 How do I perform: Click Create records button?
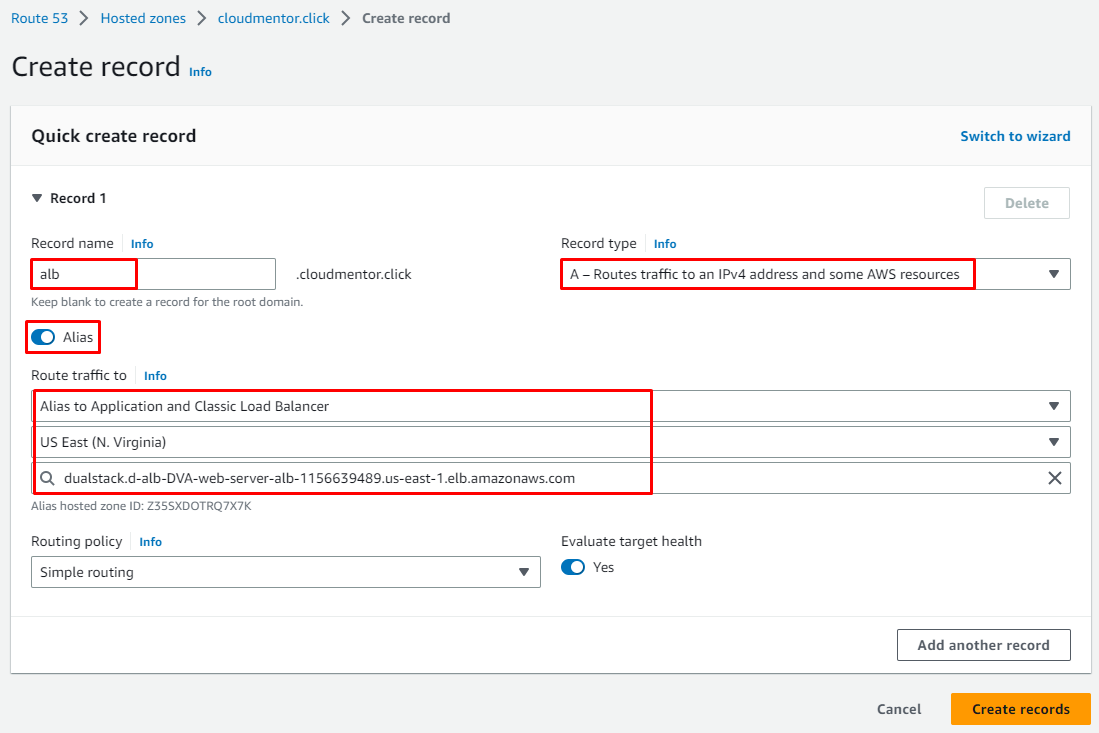pos(1020,709)
